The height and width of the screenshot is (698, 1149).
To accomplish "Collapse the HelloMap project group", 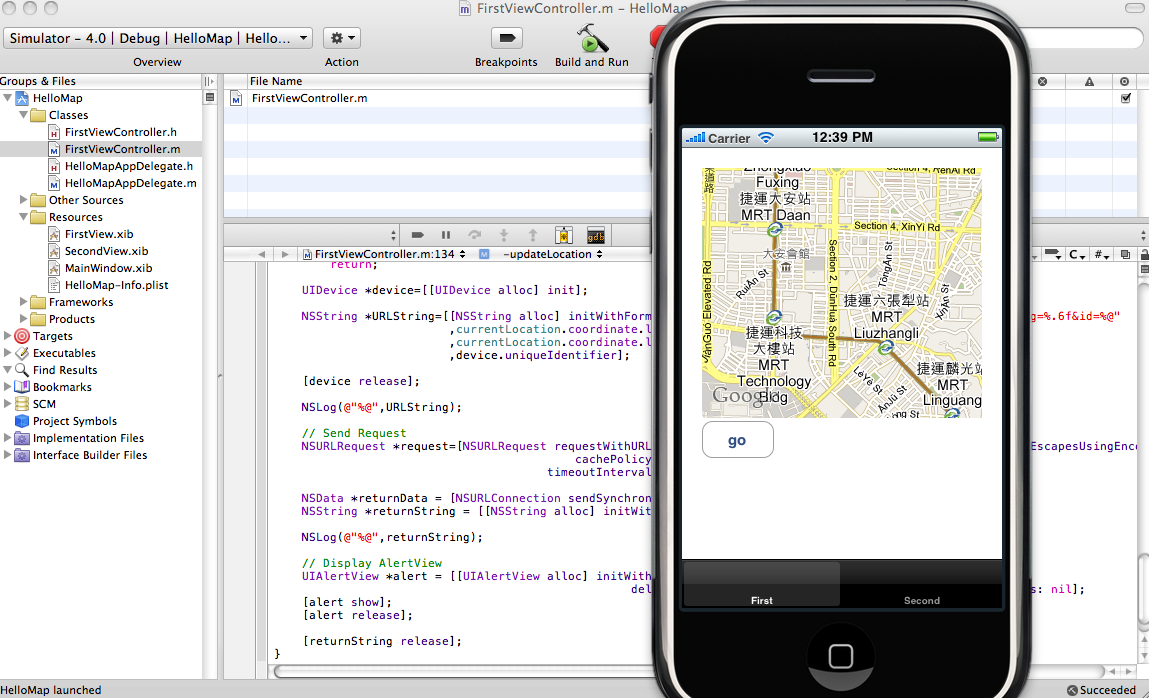I will tap(7, 97).
